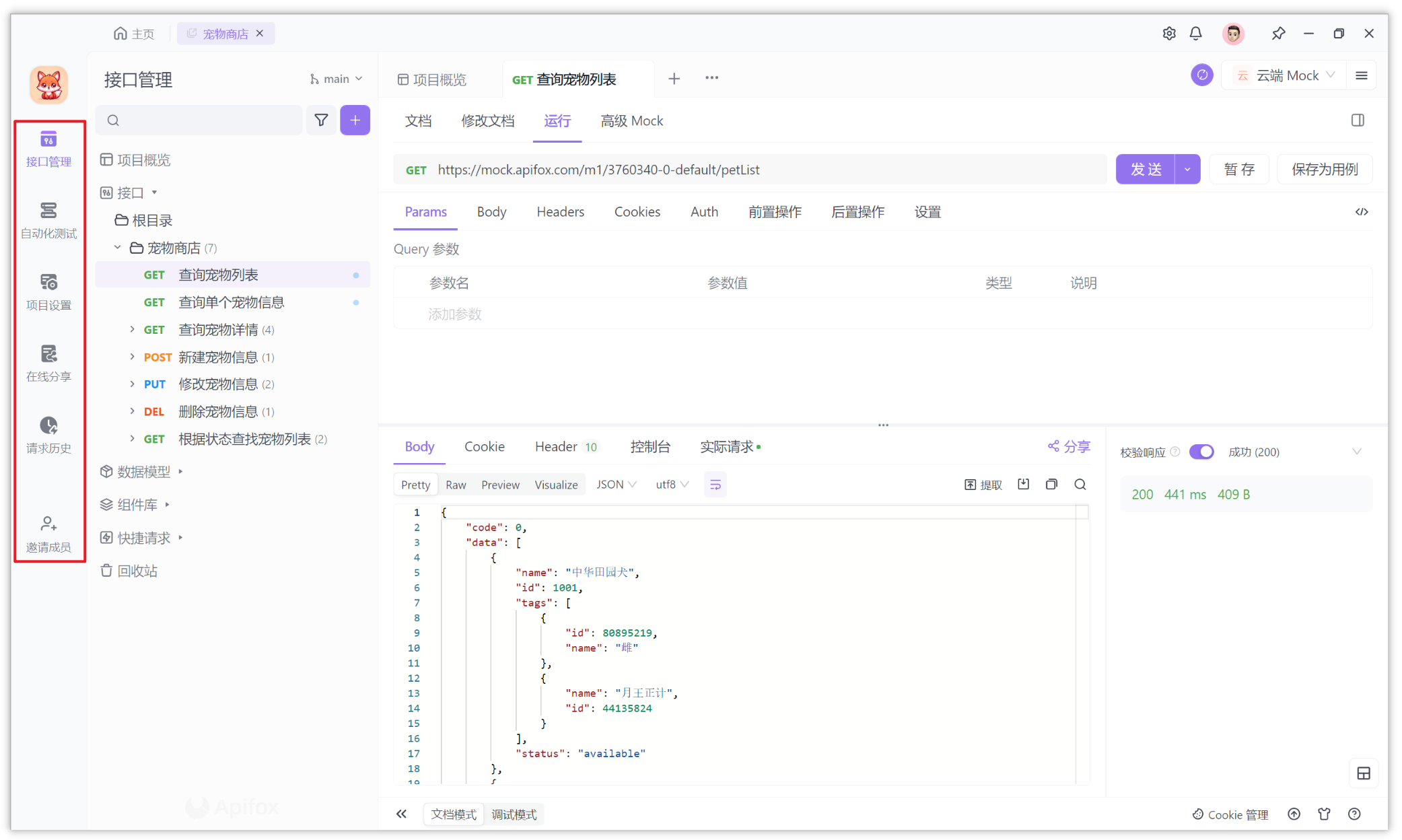Click the purple plus button to add an API

[x=355, y=120]
